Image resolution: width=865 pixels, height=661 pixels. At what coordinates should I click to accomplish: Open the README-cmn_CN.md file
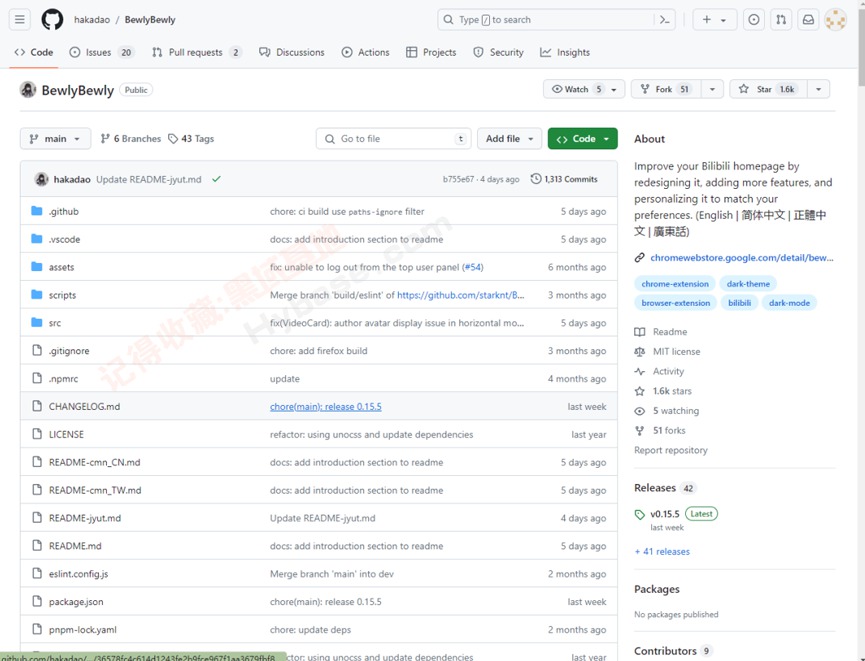[x=94, y=462]
